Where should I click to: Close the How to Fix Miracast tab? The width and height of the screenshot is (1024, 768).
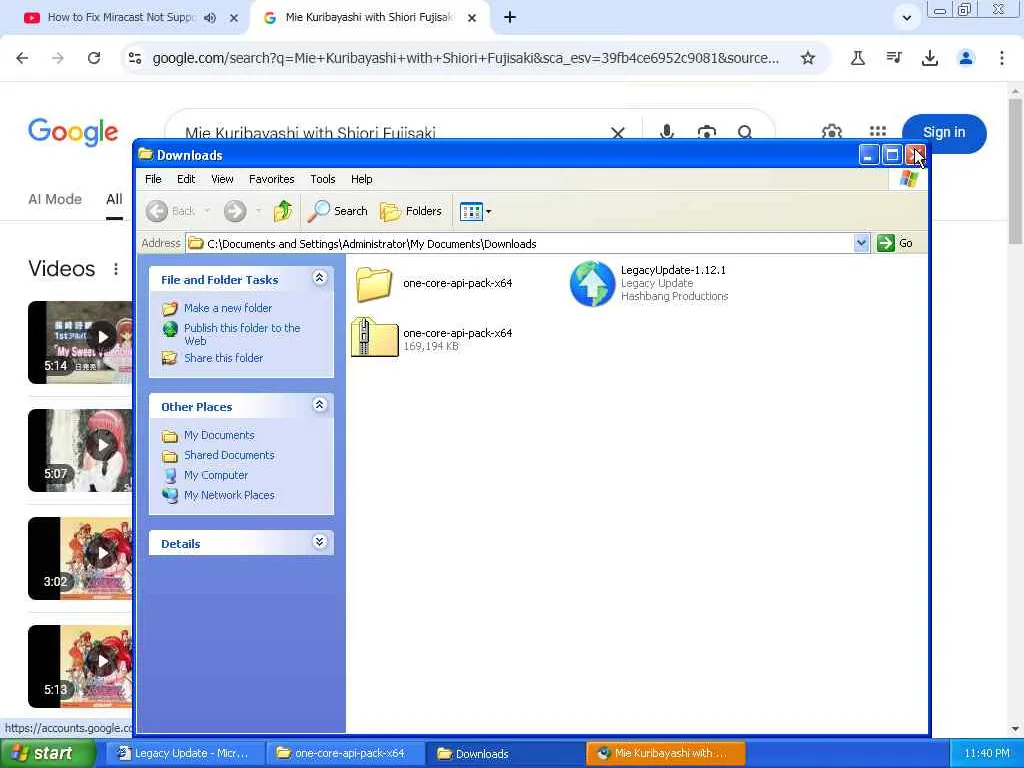pyautogui.click(x=234, y=18)
